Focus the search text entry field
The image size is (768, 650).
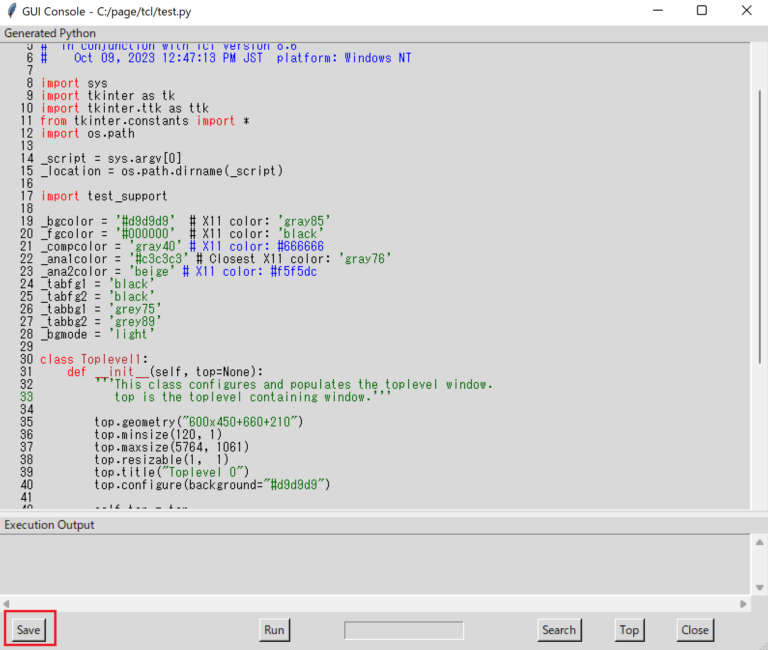(404, 630)
